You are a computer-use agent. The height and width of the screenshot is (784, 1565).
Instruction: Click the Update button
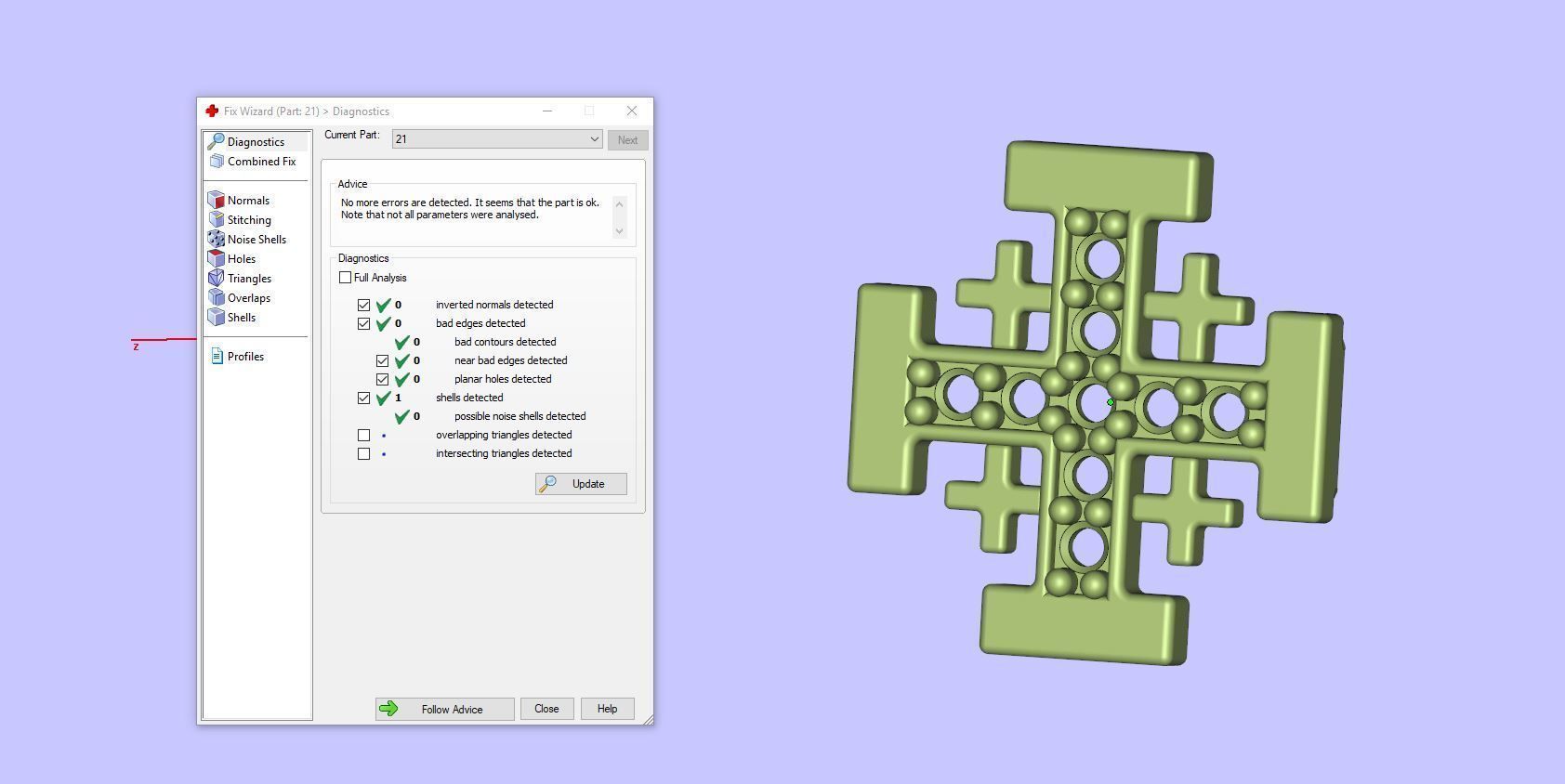[x=581, y=484]
